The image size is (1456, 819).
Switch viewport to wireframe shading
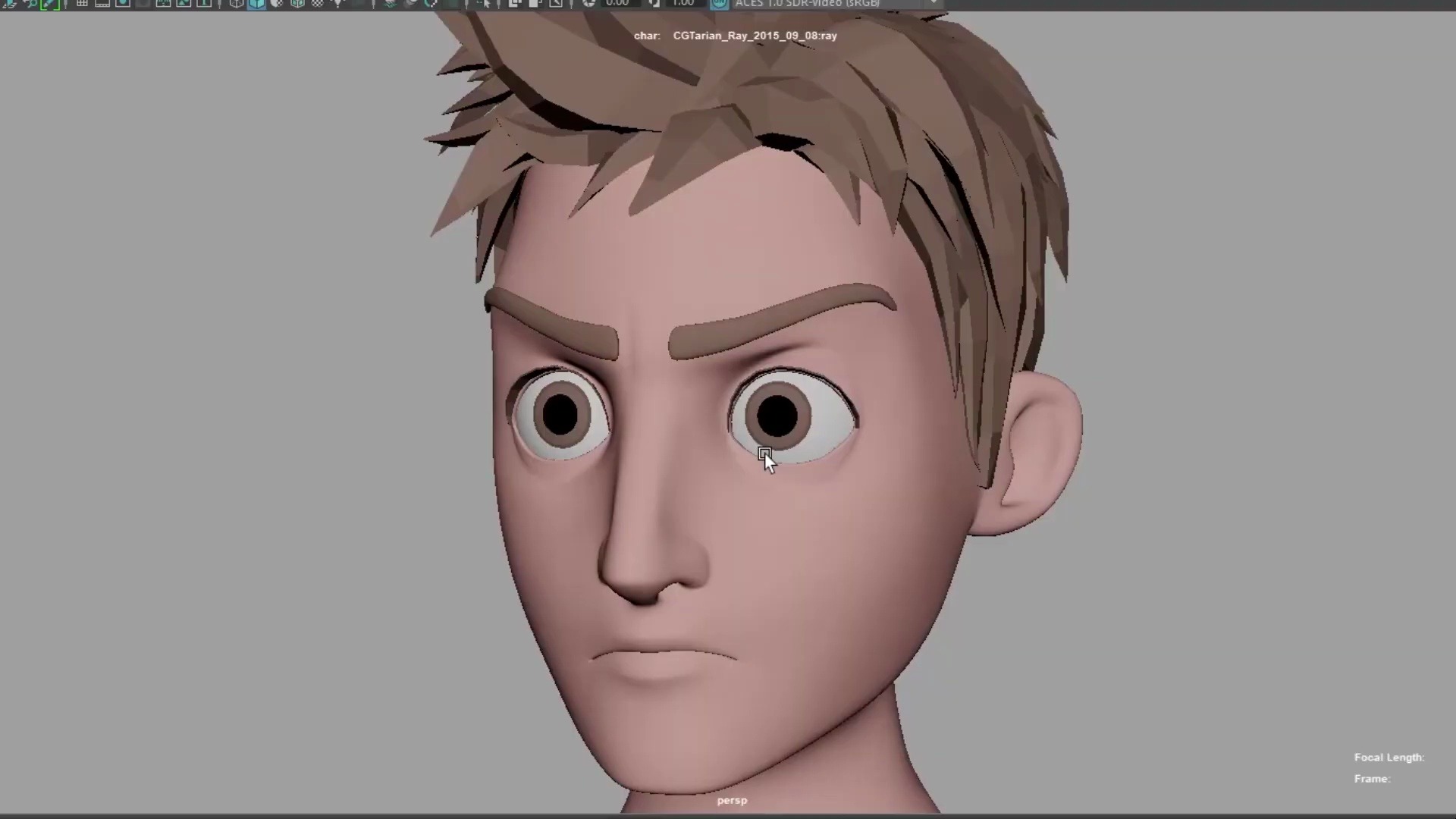(x=235, y=5)
